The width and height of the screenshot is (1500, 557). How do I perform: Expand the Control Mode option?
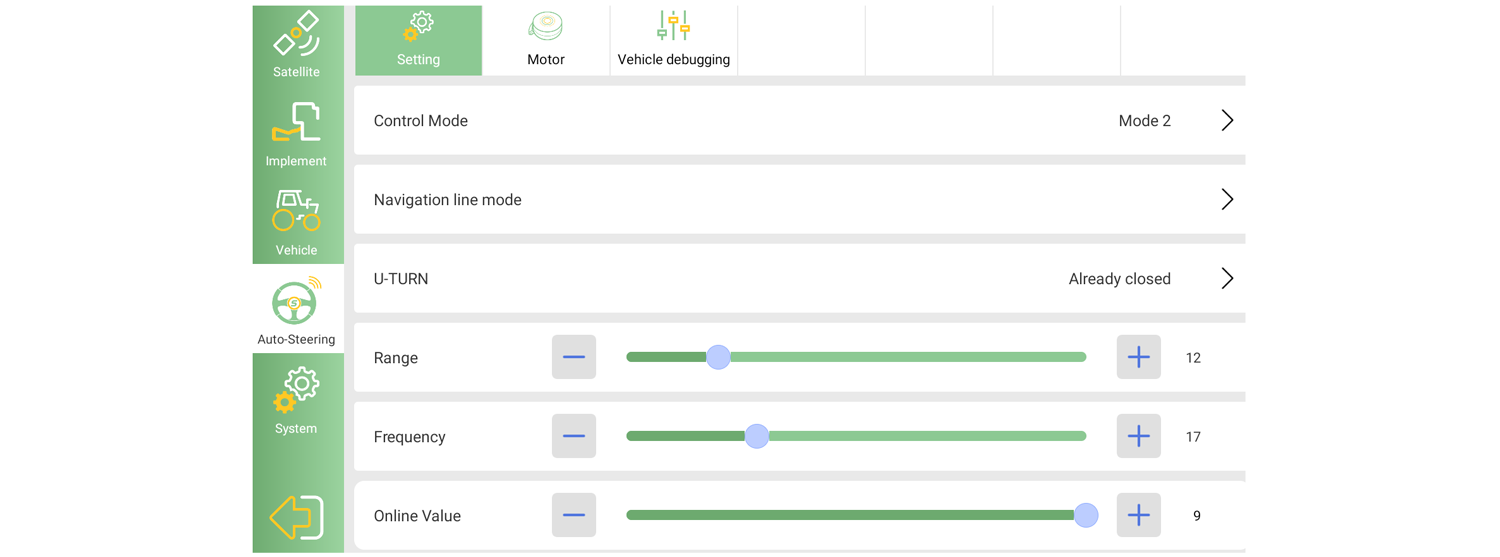[1227, 121]
